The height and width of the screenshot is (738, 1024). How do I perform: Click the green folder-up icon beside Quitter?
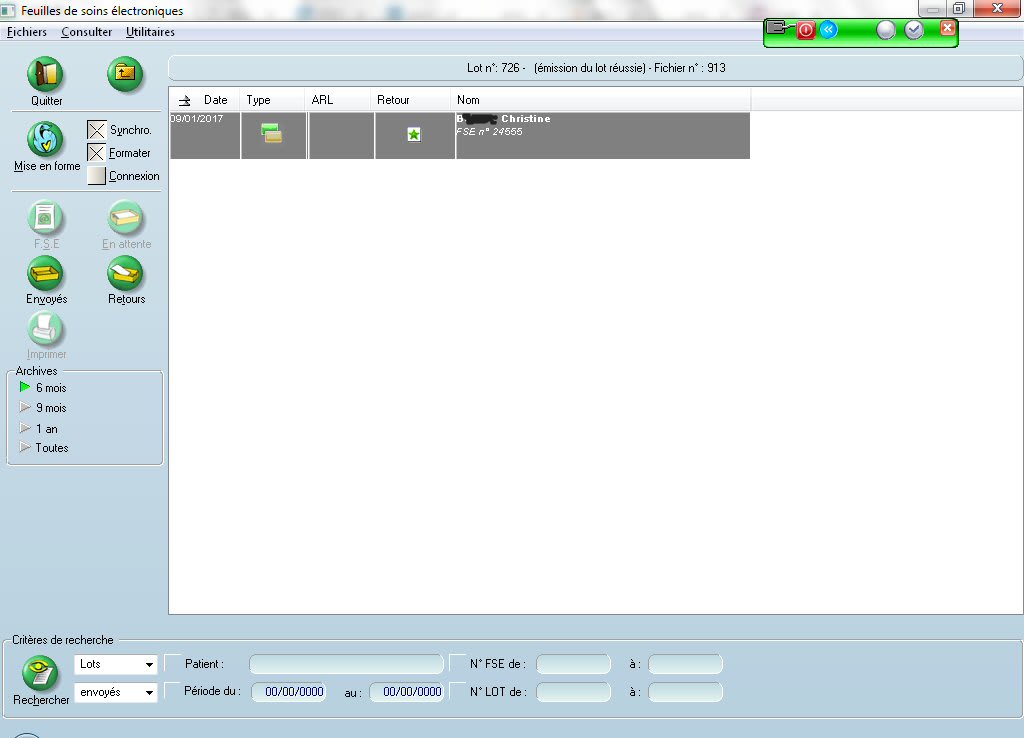click(x=125, y=74)
